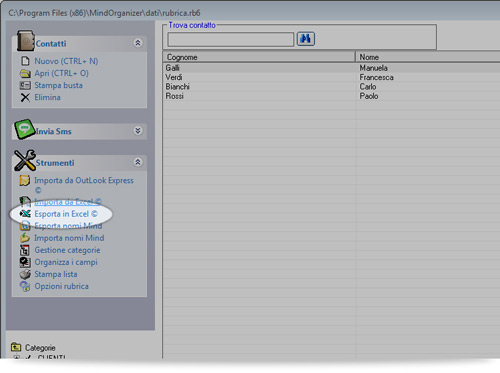
Task: Click the Opzioni rubrica icon
Action: point(25,286)
